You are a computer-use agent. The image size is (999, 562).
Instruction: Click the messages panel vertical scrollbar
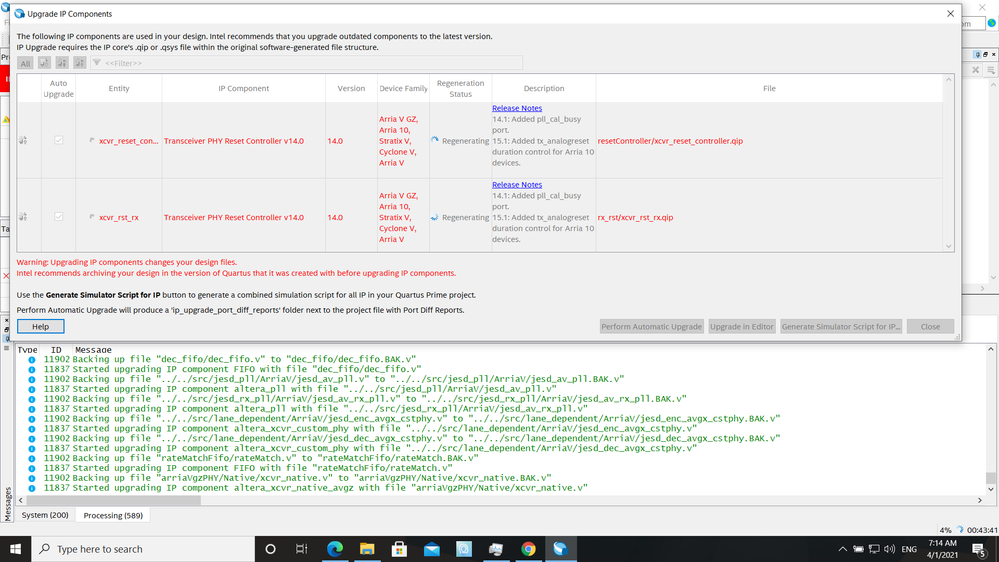991,420
